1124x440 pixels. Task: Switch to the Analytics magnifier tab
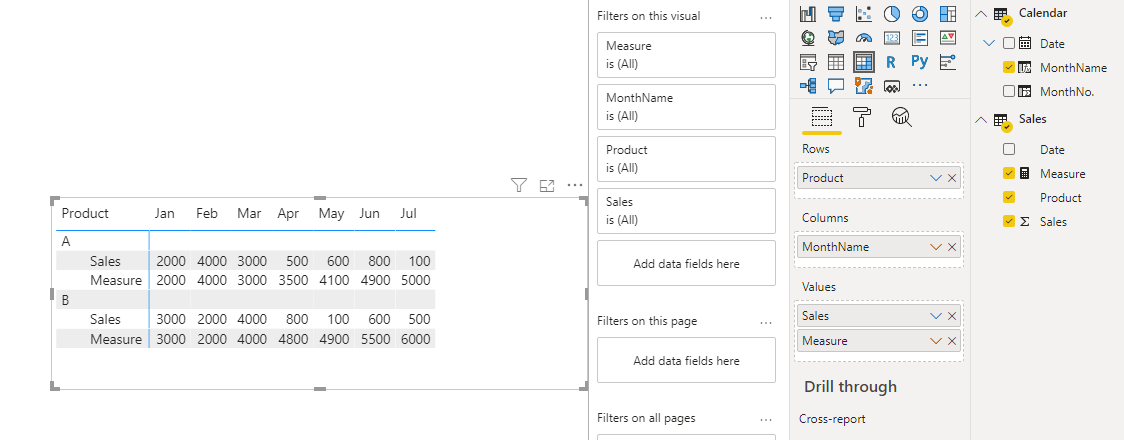click(x=901, y=117)
